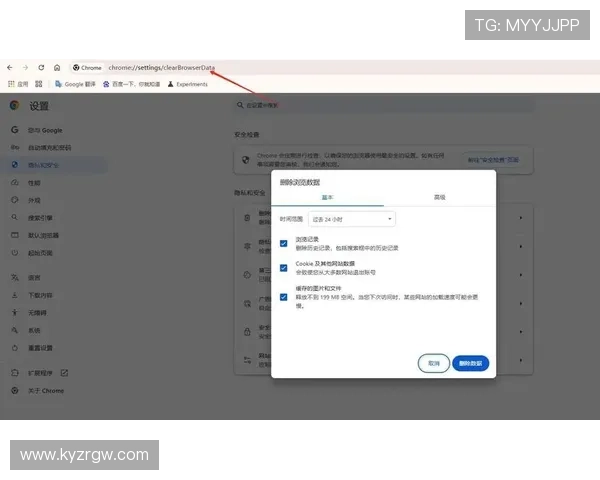Open 关于 Chrome in the sidebar

45,390
